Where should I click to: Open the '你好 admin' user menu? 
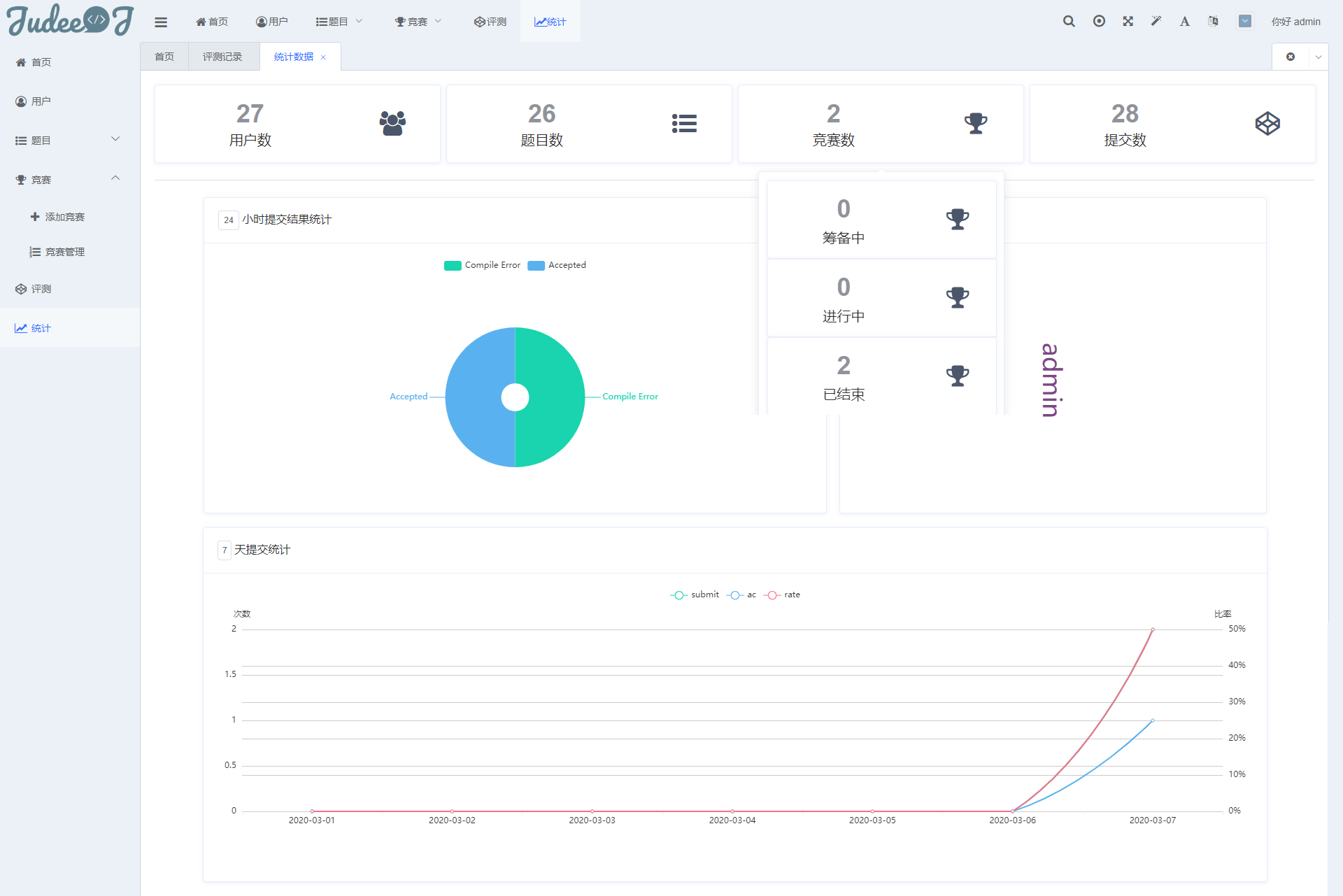[x=1295, y=22]
